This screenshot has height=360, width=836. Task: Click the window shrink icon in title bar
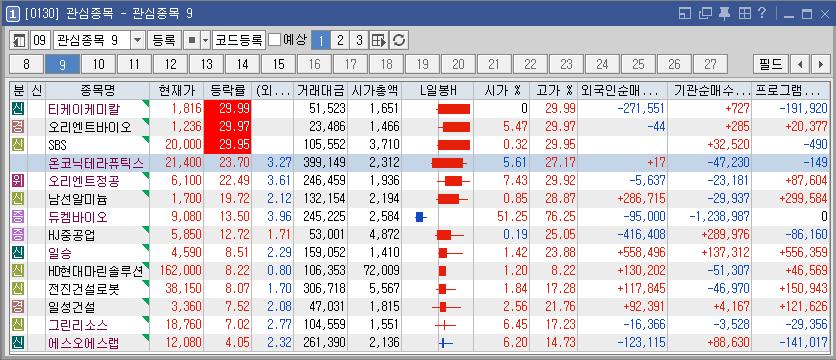685,13
